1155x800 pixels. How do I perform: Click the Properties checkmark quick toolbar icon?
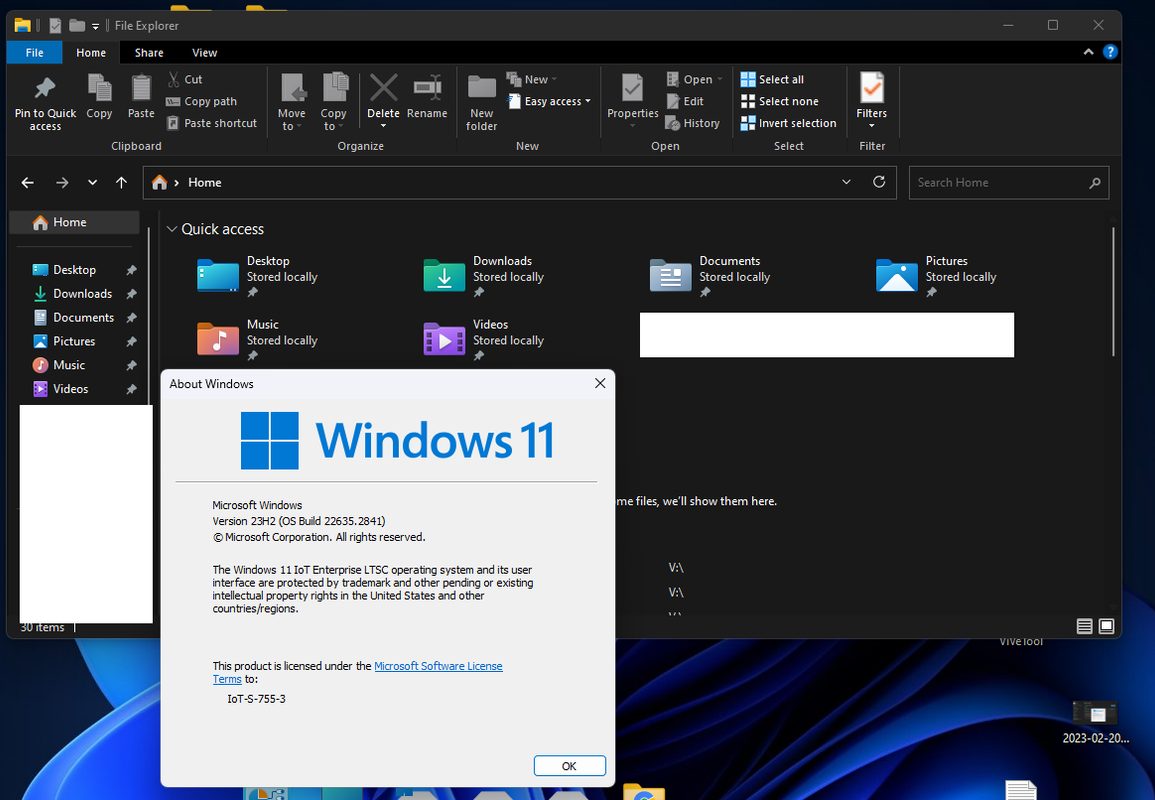55,25
